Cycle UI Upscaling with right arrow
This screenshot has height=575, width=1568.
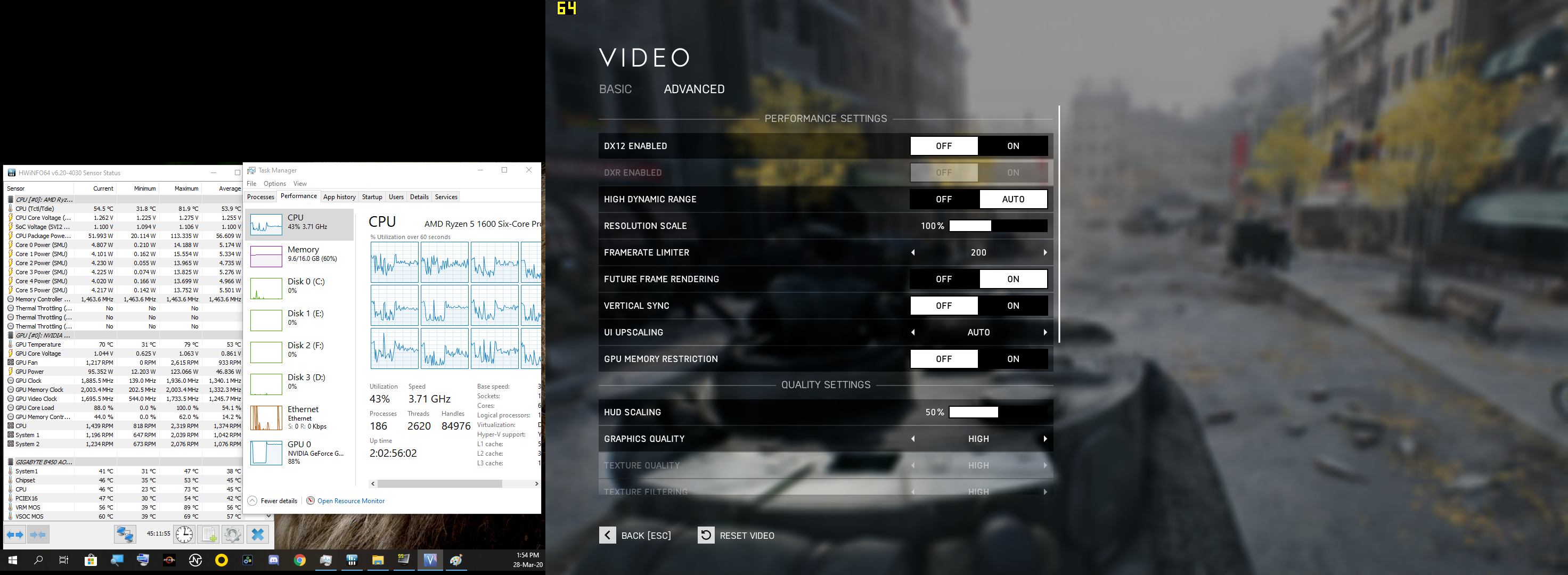pyautogui.click(x=1044, y=332)
